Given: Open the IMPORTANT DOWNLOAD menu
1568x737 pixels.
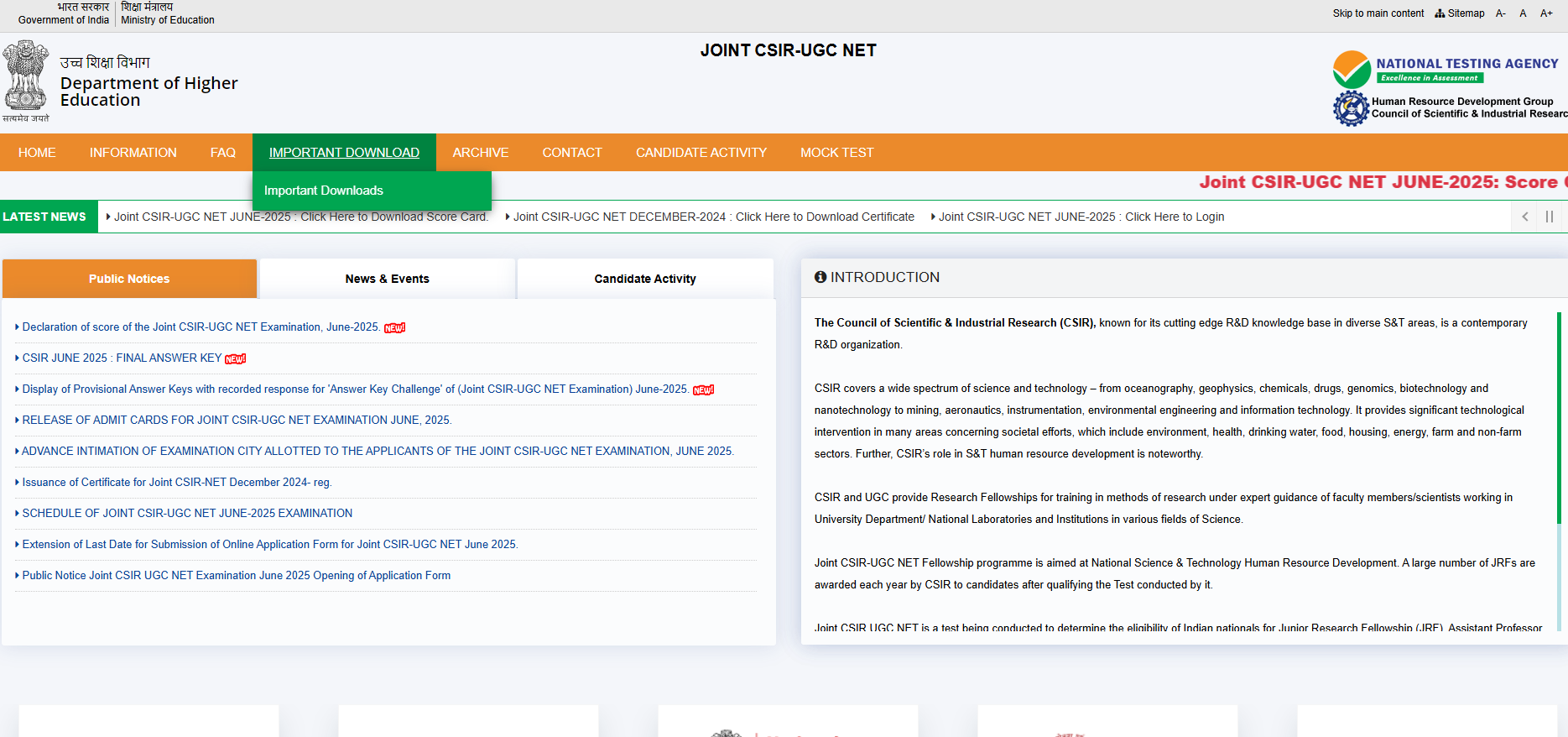Looking at the screenshot, I should tap(344, 153).
